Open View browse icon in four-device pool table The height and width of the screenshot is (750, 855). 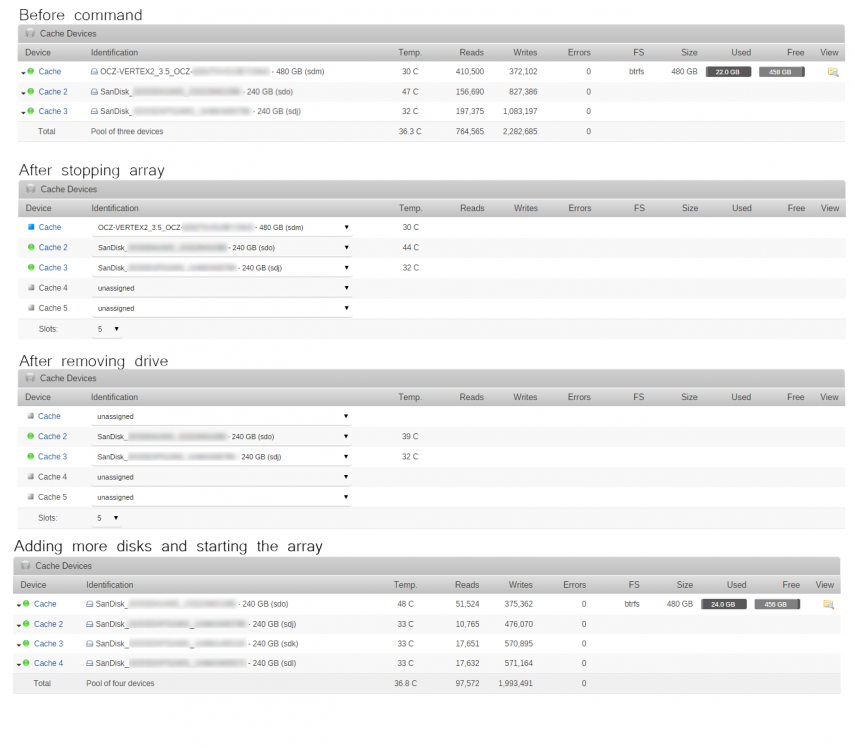pos(828,604)
